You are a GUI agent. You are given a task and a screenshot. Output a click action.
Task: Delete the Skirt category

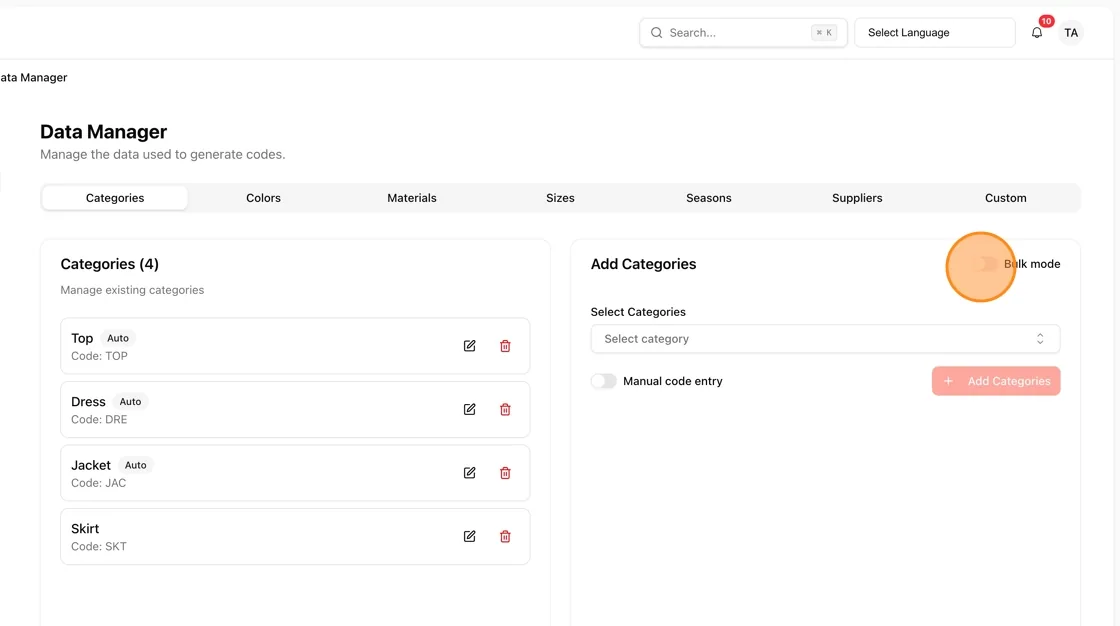pyautogui.click(x=505, y=537)
